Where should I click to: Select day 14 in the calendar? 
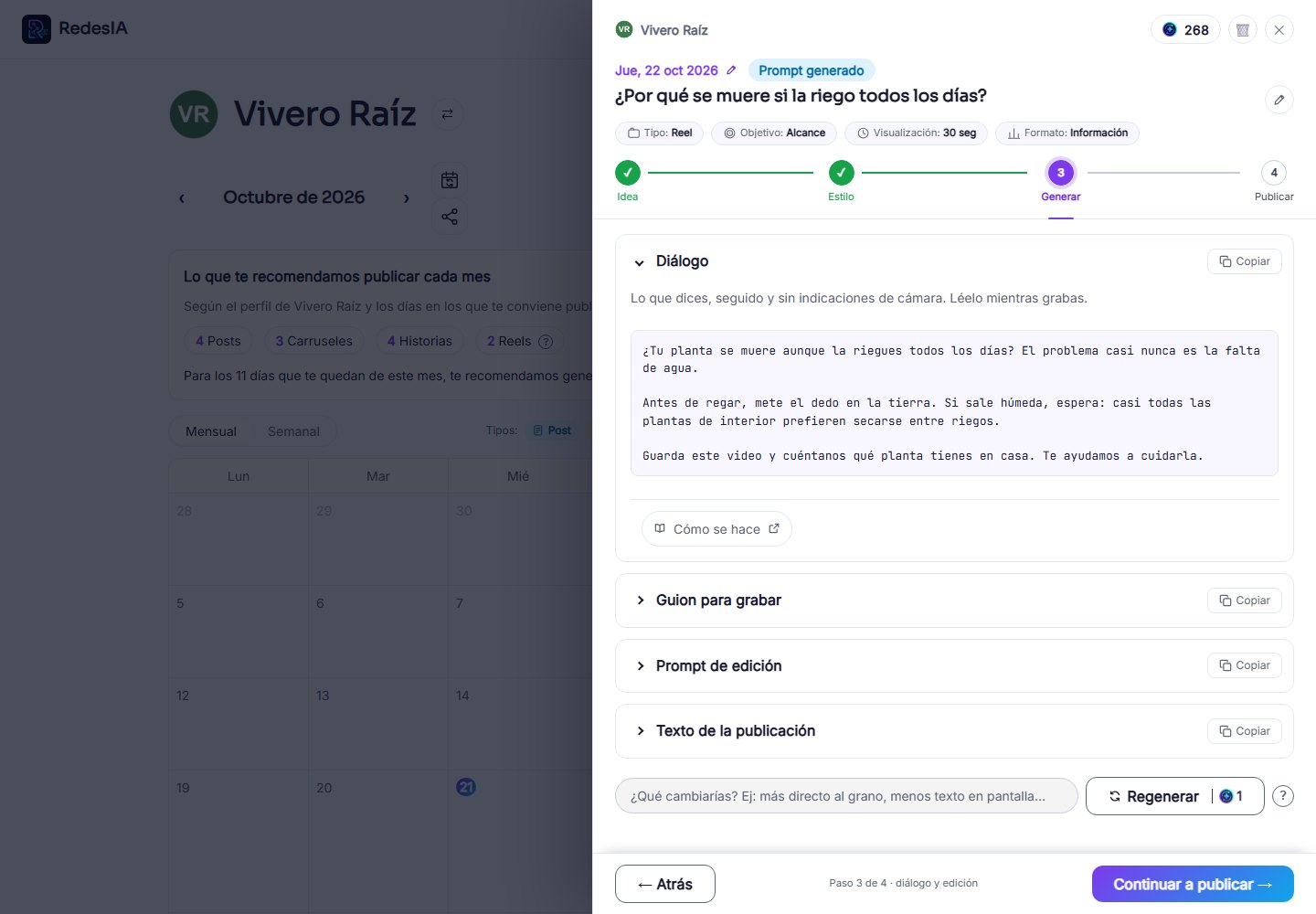pyautogui.click(x=518, y=723)
